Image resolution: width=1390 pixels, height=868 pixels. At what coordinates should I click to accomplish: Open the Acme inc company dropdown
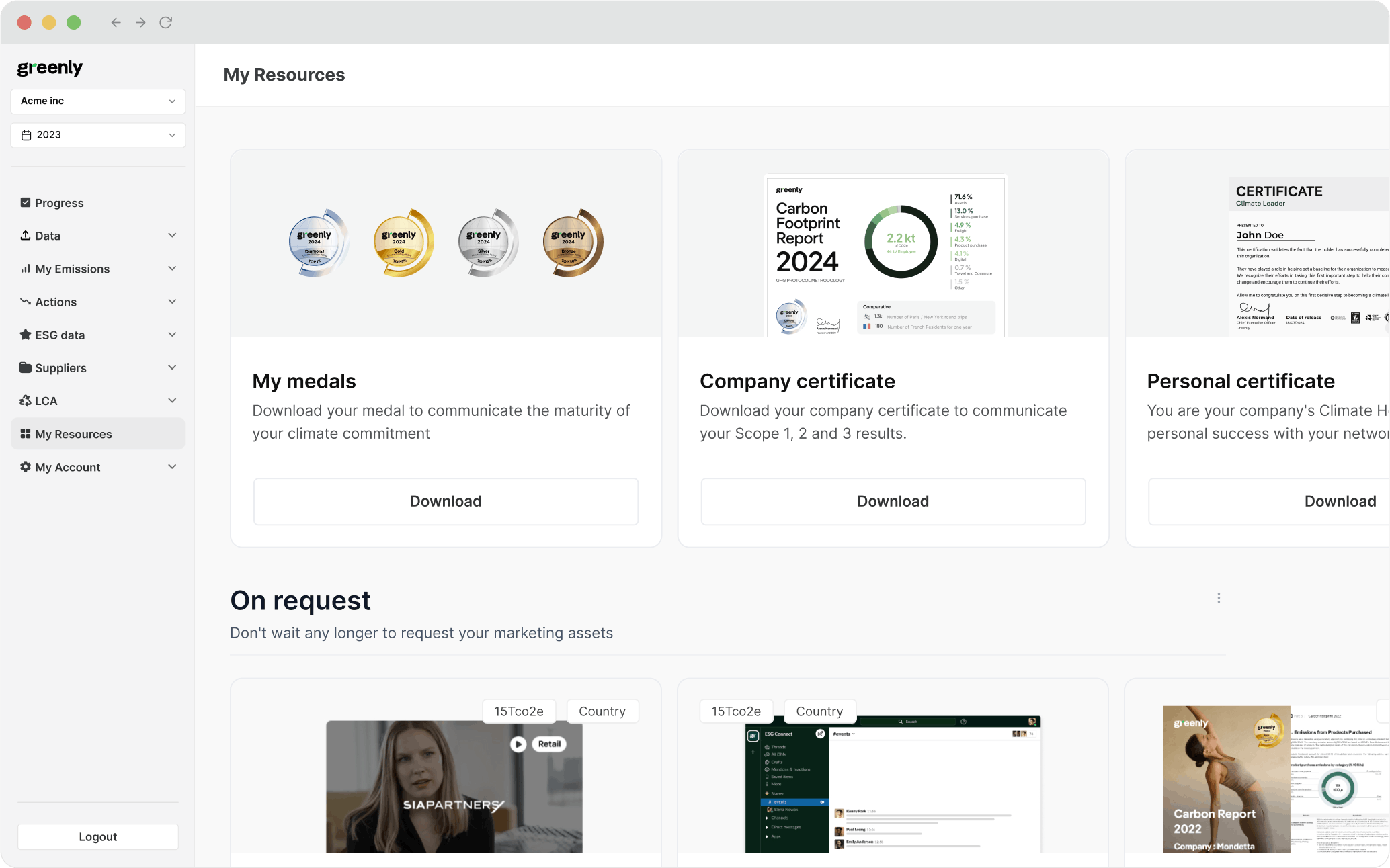98,101
